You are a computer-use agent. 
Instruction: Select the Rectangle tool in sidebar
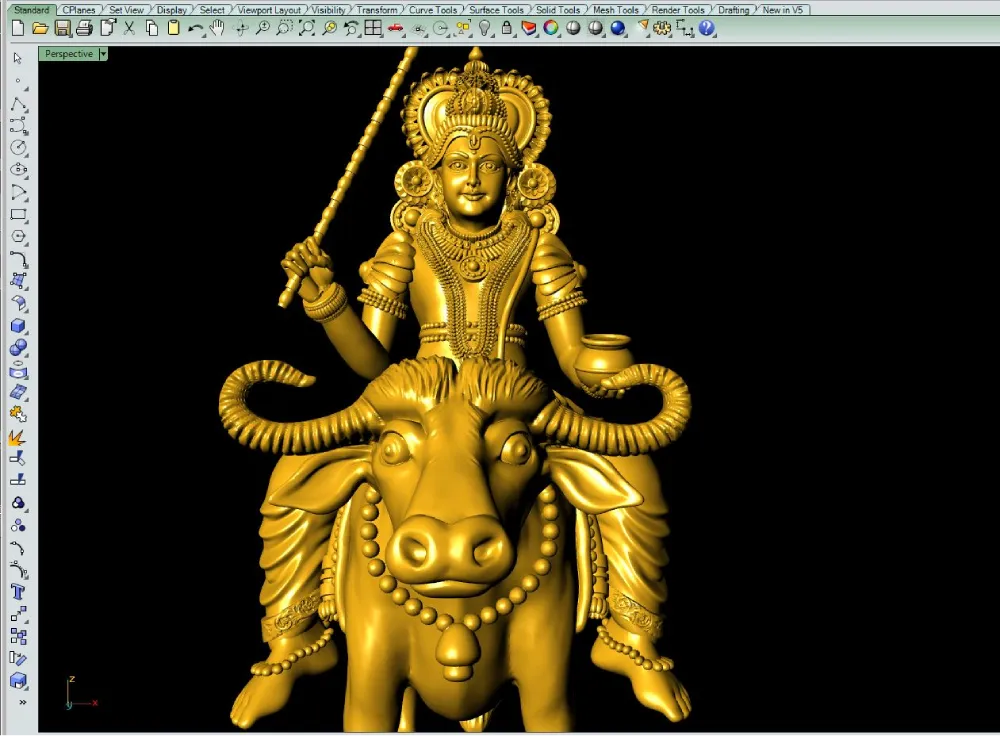[18, 214]
